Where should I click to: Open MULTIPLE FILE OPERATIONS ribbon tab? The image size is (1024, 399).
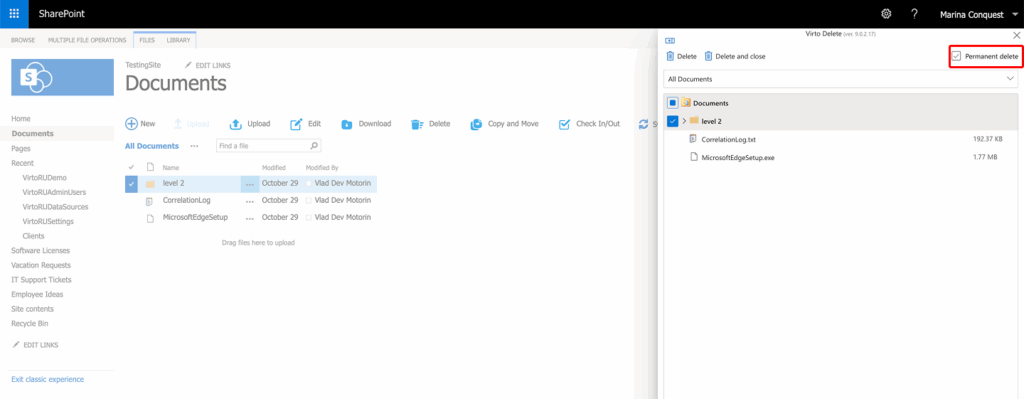pos(87,40)
